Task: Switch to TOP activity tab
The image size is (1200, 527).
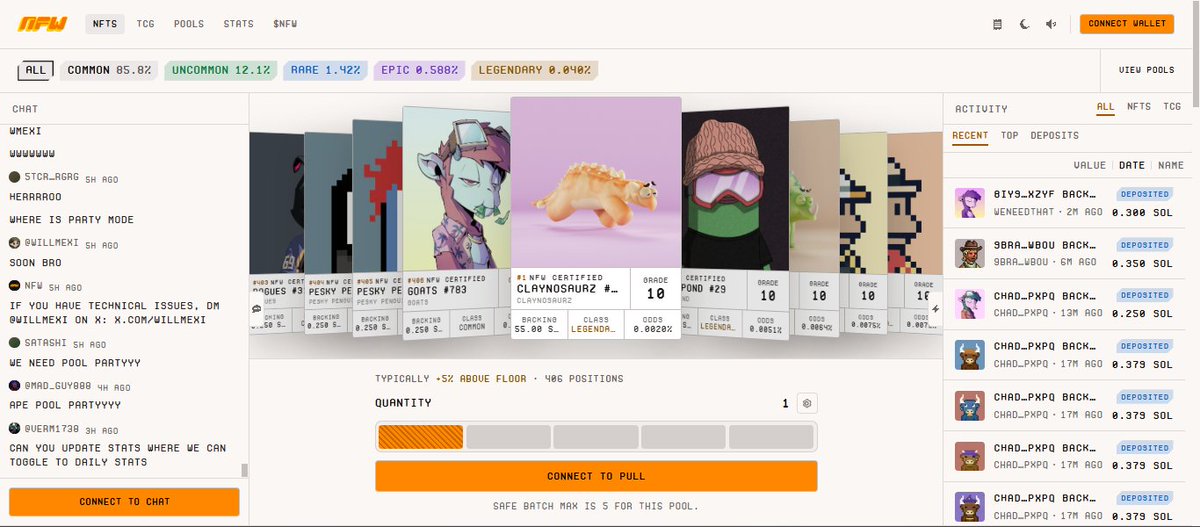Action: (1009, 136)
